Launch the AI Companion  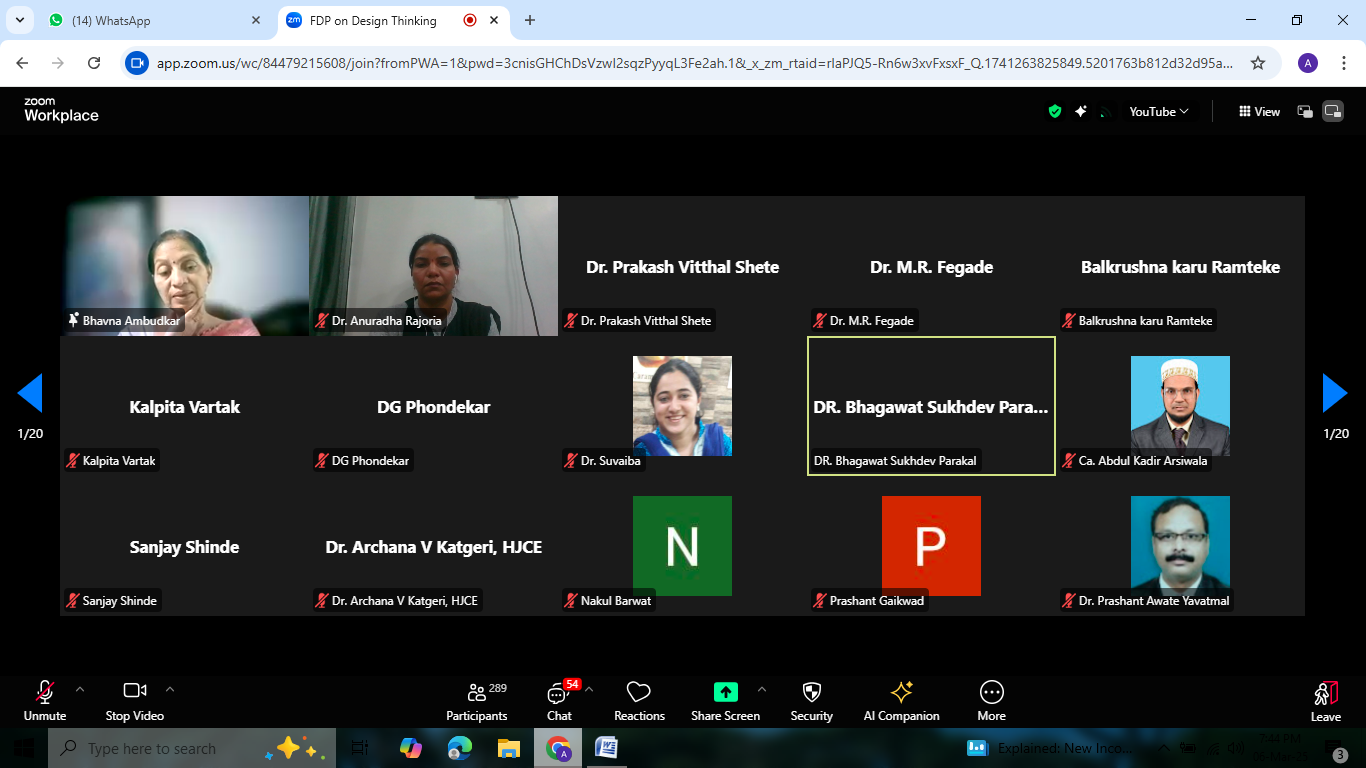tap(901, 700)
